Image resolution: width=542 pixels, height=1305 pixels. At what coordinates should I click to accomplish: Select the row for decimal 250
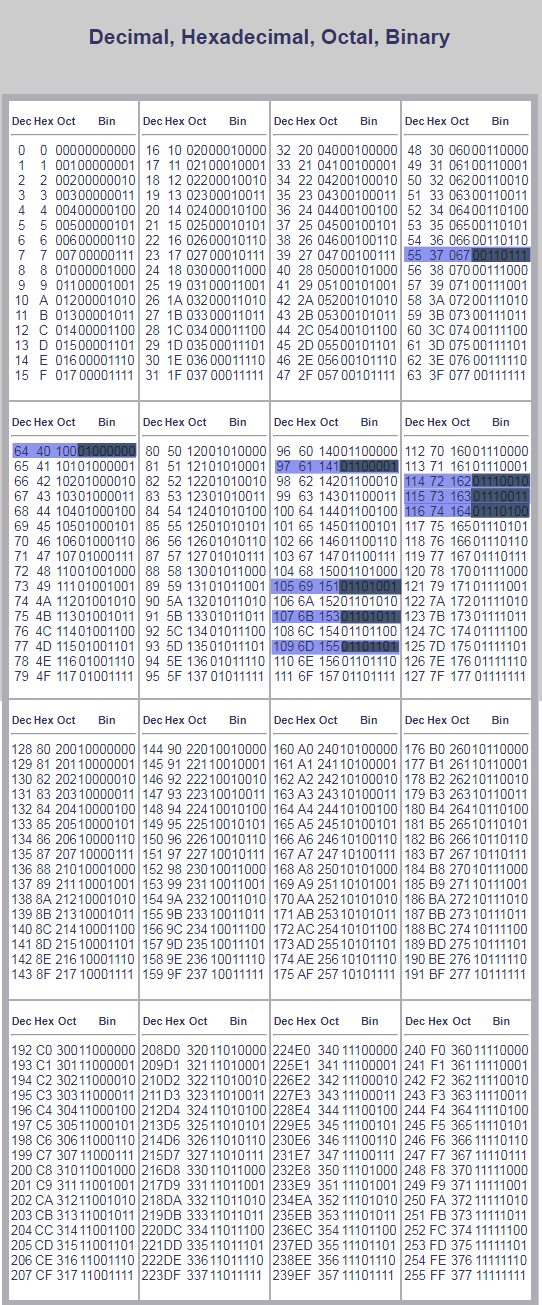(466, 1200)
